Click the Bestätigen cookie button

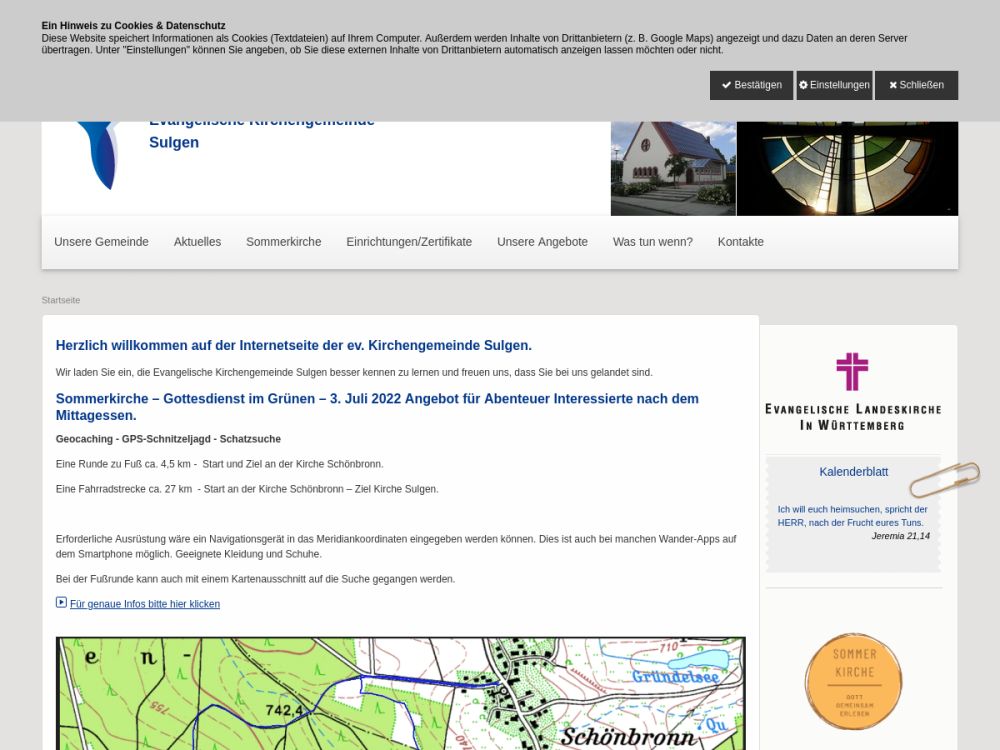coord(751,85)
